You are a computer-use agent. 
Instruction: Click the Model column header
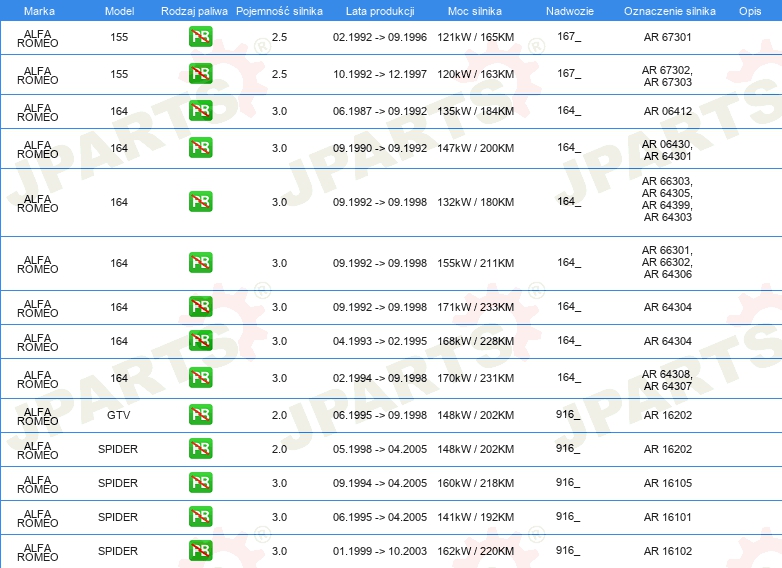pos(119,11)
